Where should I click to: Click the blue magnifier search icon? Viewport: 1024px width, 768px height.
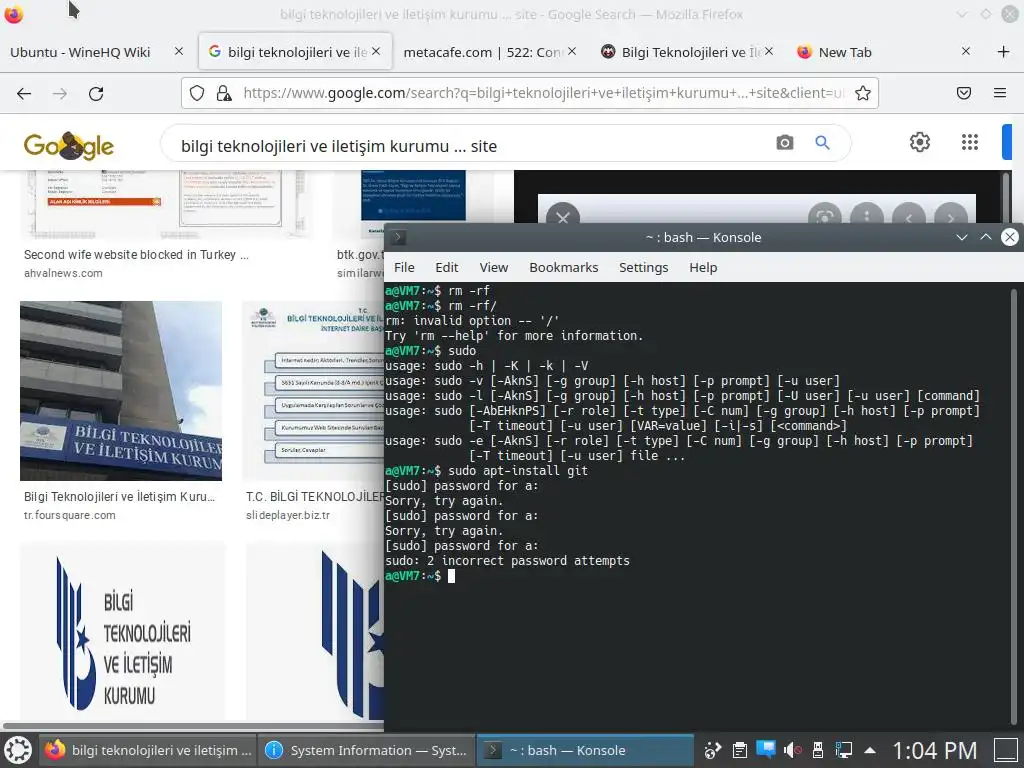[823, 142]
